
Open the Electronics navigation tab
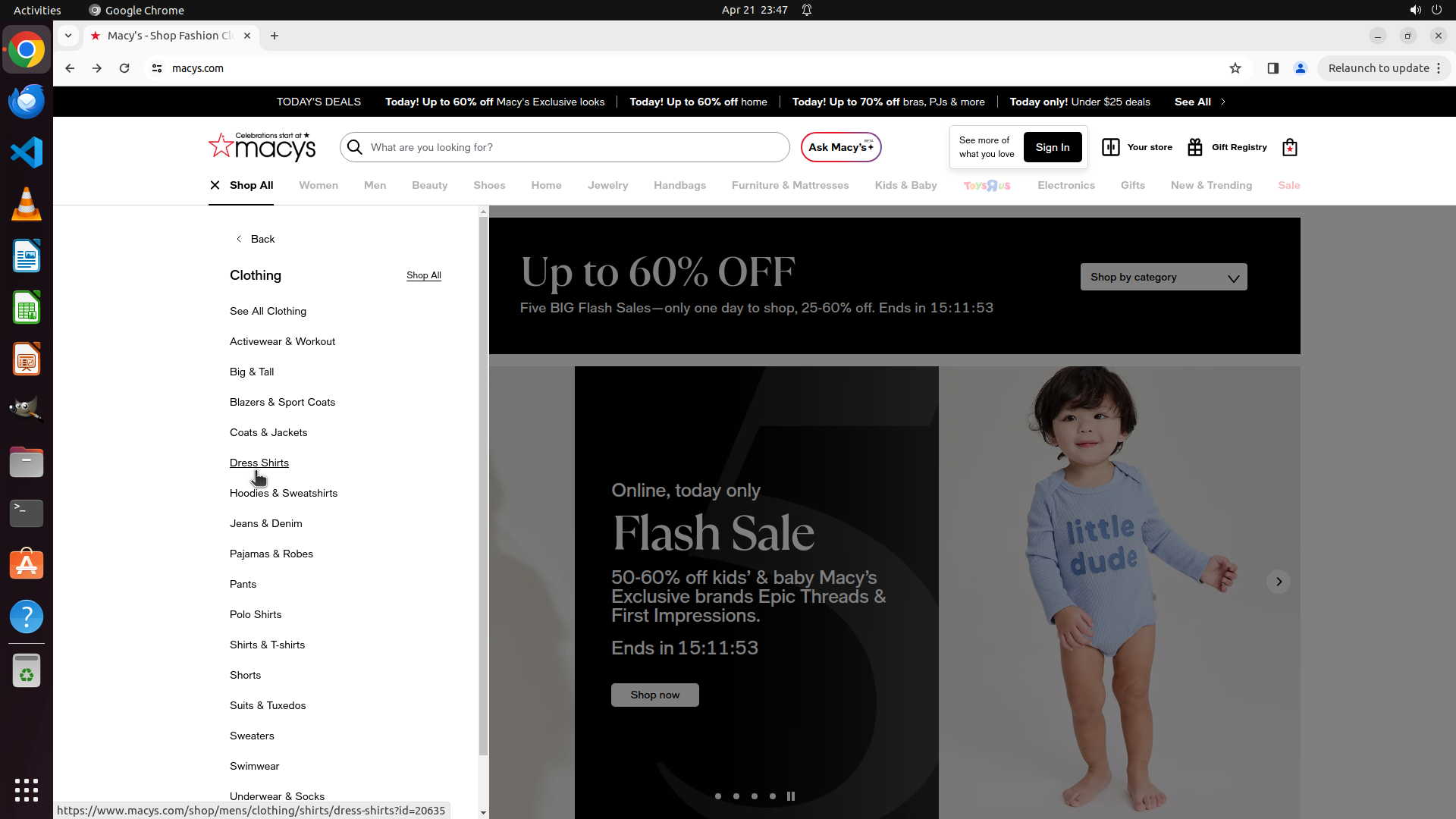(1065, 185)
